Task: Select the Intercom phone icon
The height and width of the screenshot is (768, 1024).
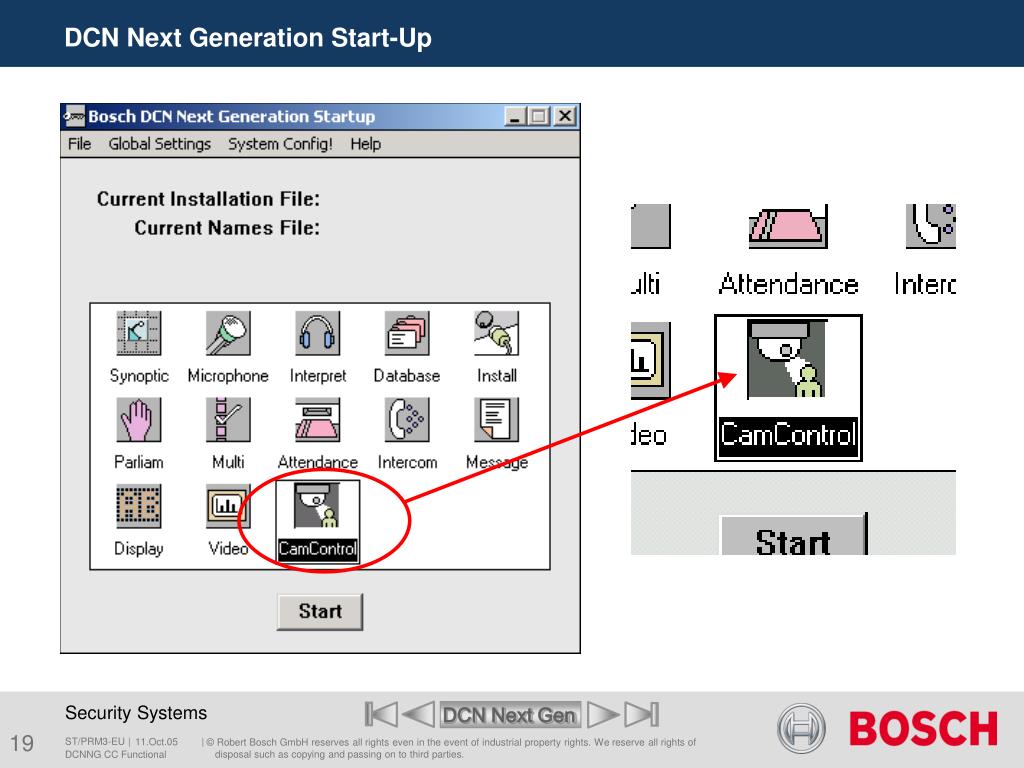Action: (x=407, y=420)
